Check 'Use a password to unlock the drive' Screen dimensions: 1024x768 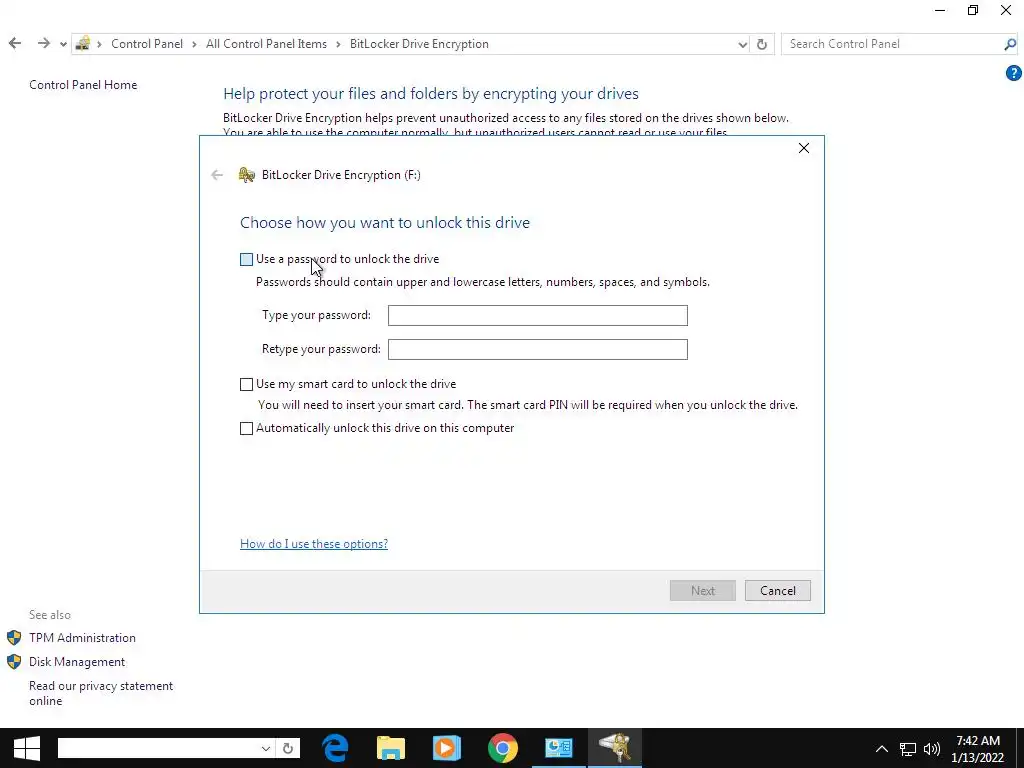click(246, 259)
